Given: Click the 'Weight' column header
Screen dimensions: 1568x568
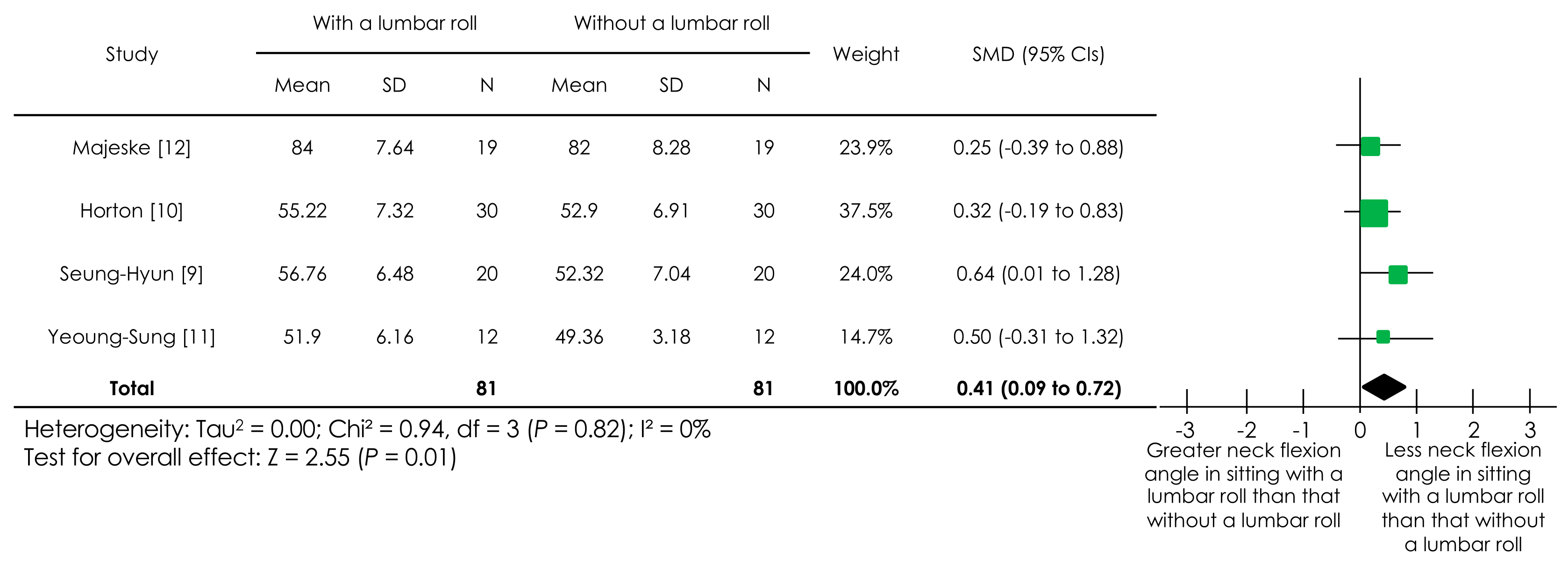Looking at the screenshot, I should 866,54.
